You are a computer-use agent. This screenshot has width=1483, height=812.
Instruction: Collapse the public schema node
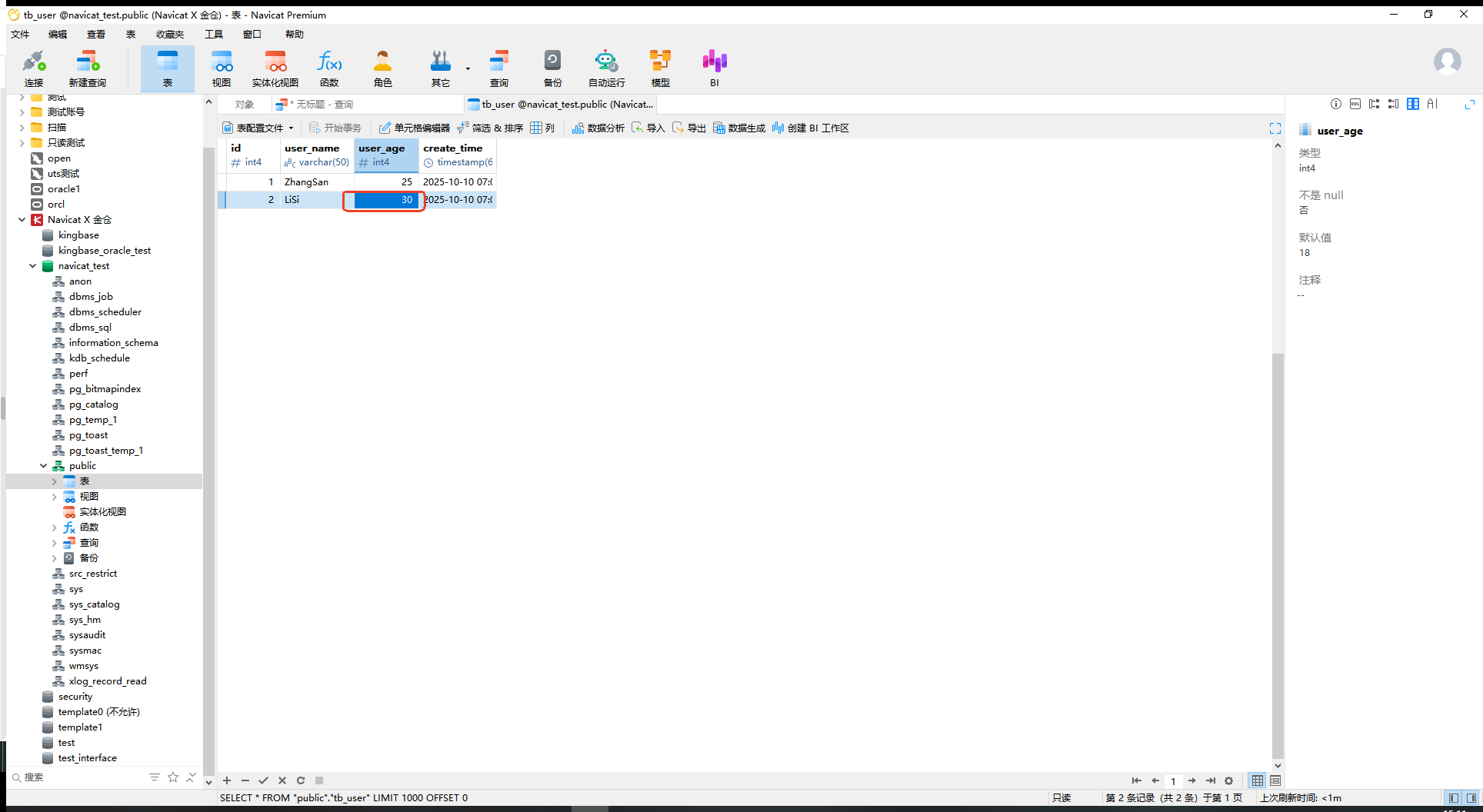pos(43,466)
